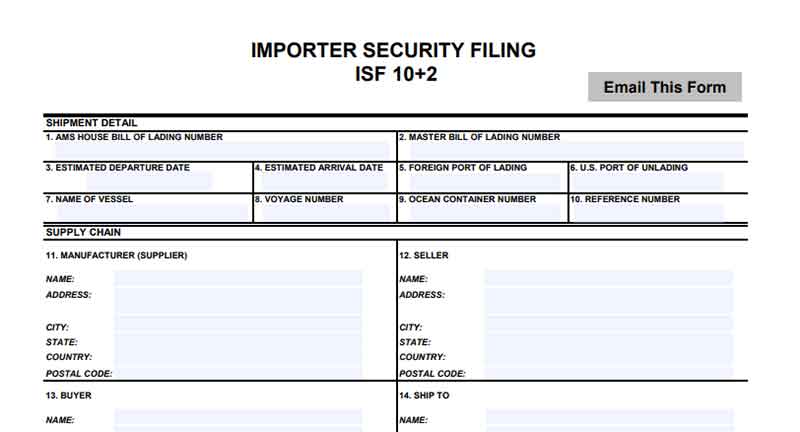Click the Voyage Number input field
Viewport: 800px width, 432px height.
tap(321, 212)
